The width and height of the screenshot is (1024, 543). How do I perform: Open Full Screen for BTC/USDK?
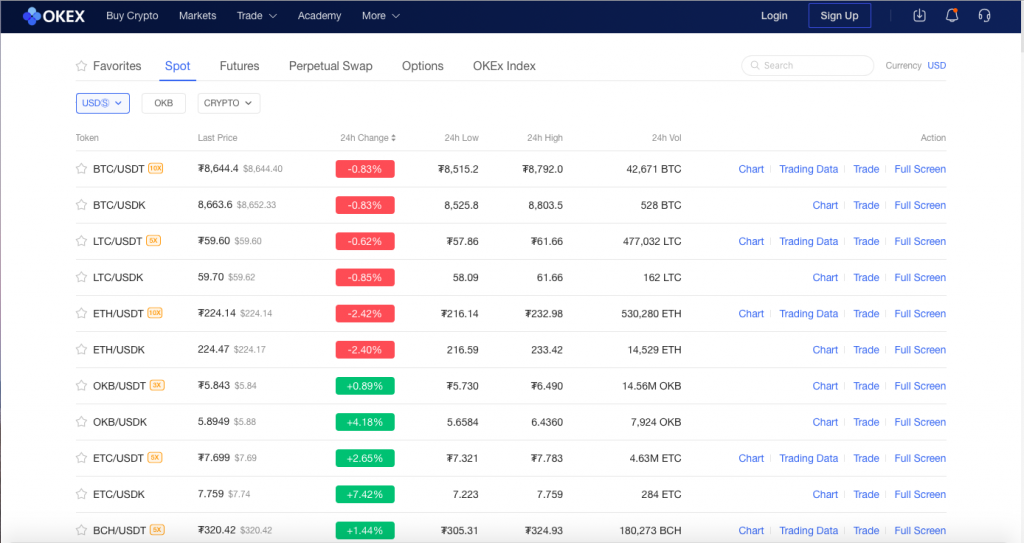(x=920, y=205)
